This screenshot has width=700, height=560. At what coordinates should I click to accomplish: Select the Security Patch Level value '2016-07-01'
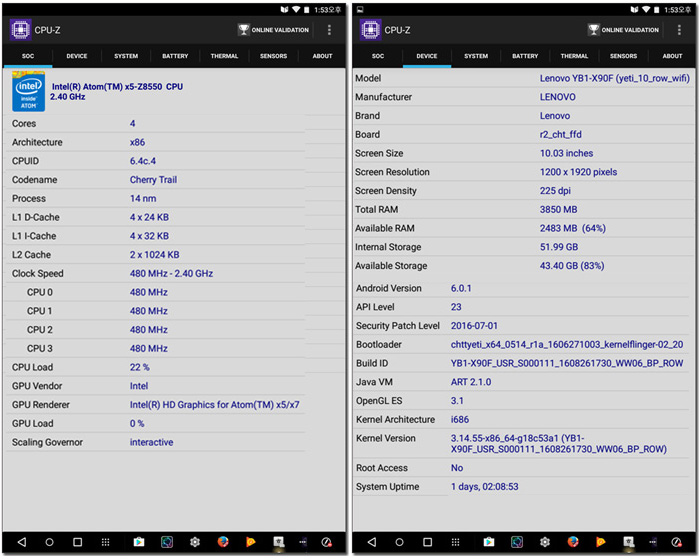474,326
